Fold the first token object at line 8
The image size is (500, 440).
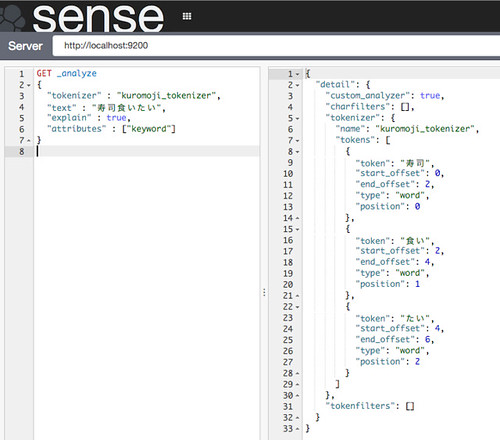click(x=298, y=152)
